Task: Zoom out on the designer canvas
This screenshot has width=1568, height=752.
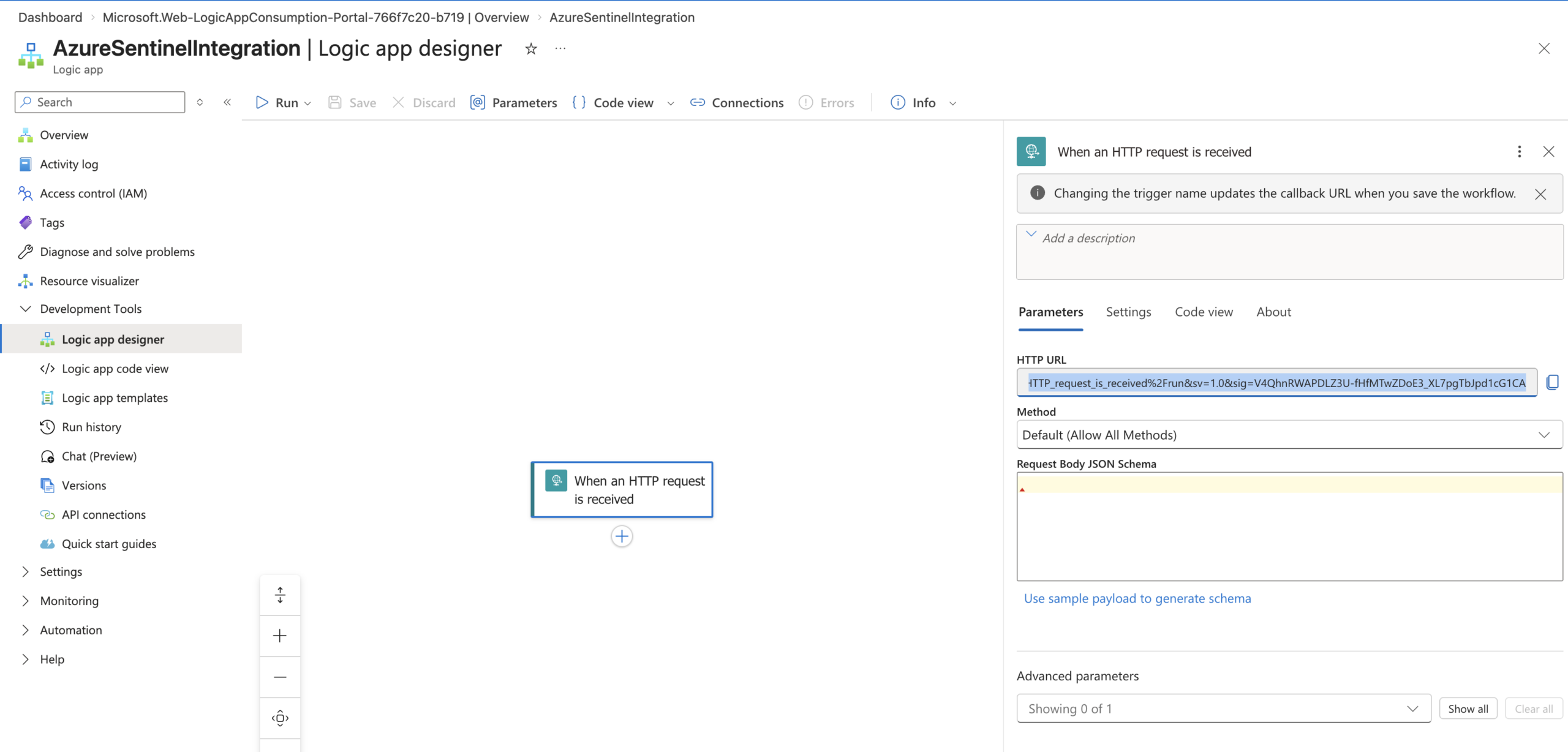Action: 280,677
